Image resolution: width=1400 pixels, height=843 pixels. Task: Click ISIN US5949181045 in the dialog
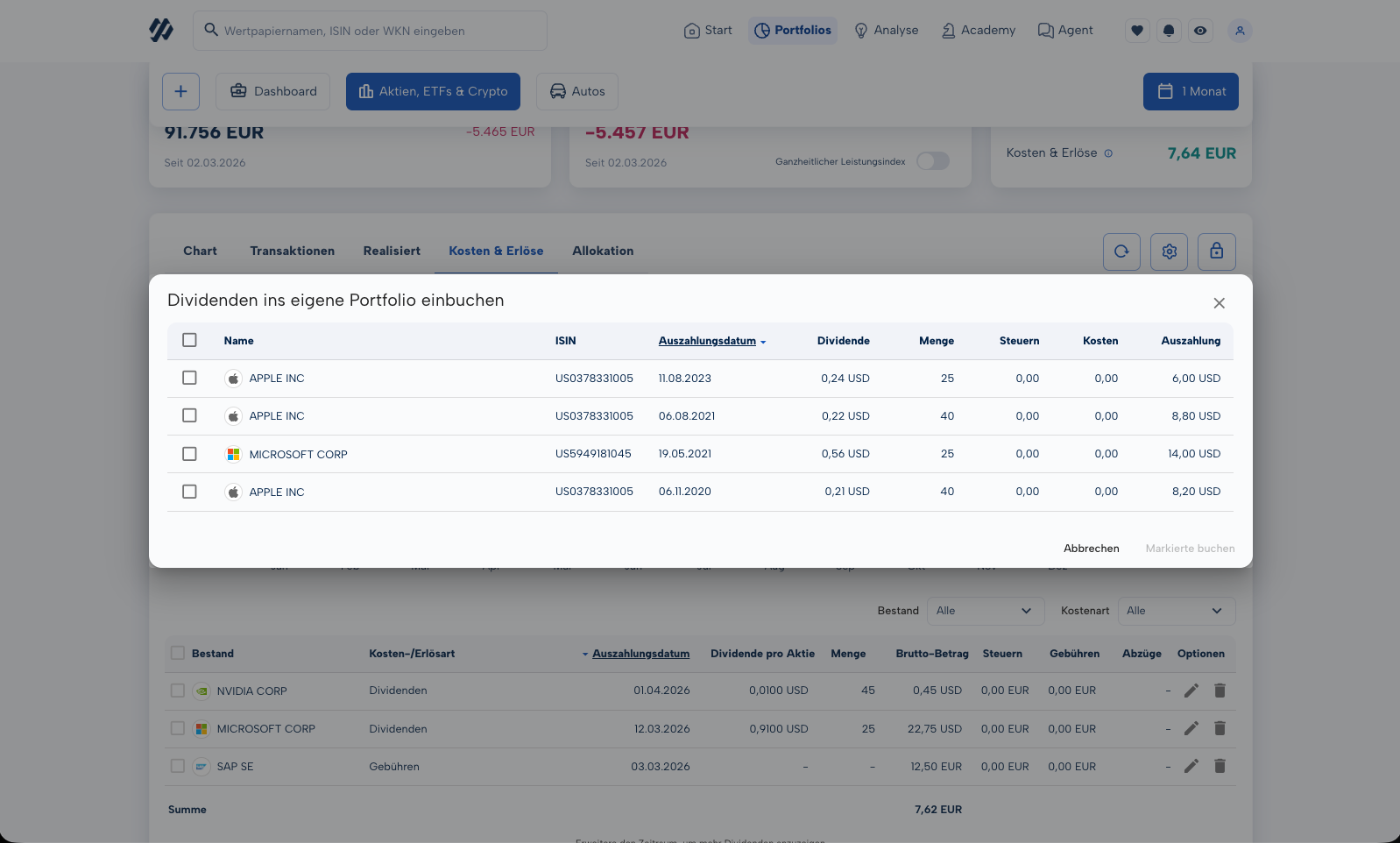click(593, 454)
